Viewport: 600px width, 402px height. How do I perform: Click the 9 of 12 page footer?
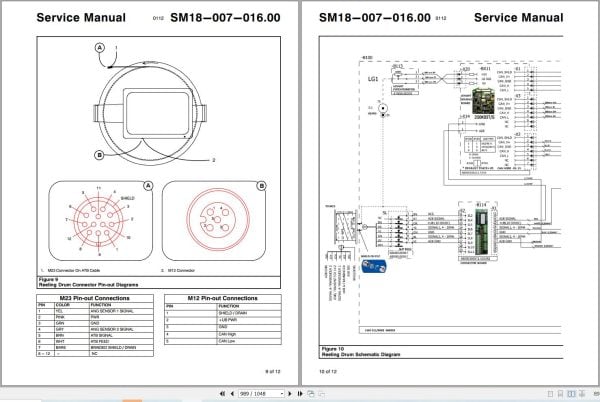(x=273, y=371)
